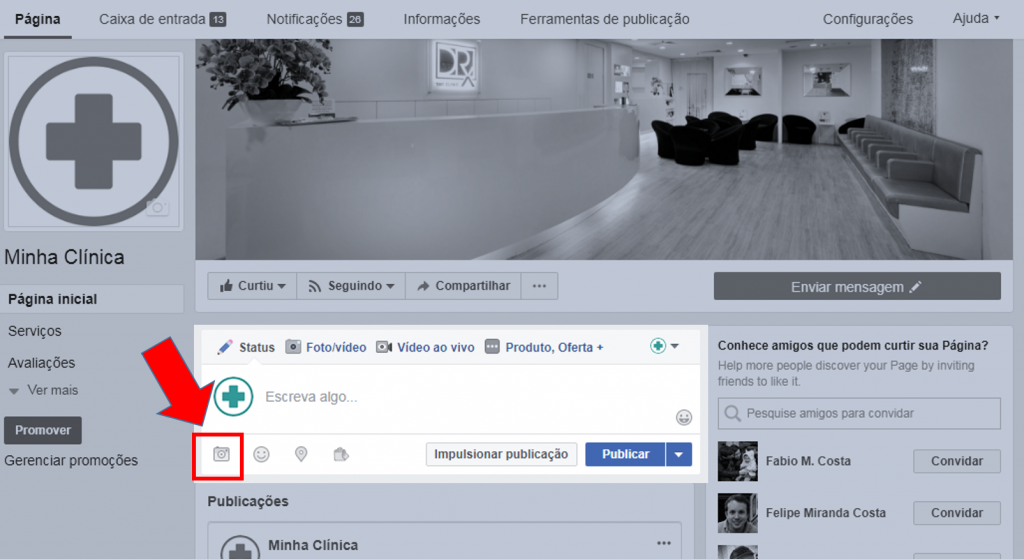1024x559 pixels.
Task: Click Impulsionar publicação button
Action: pyautogui.click(x=501, y=454)
